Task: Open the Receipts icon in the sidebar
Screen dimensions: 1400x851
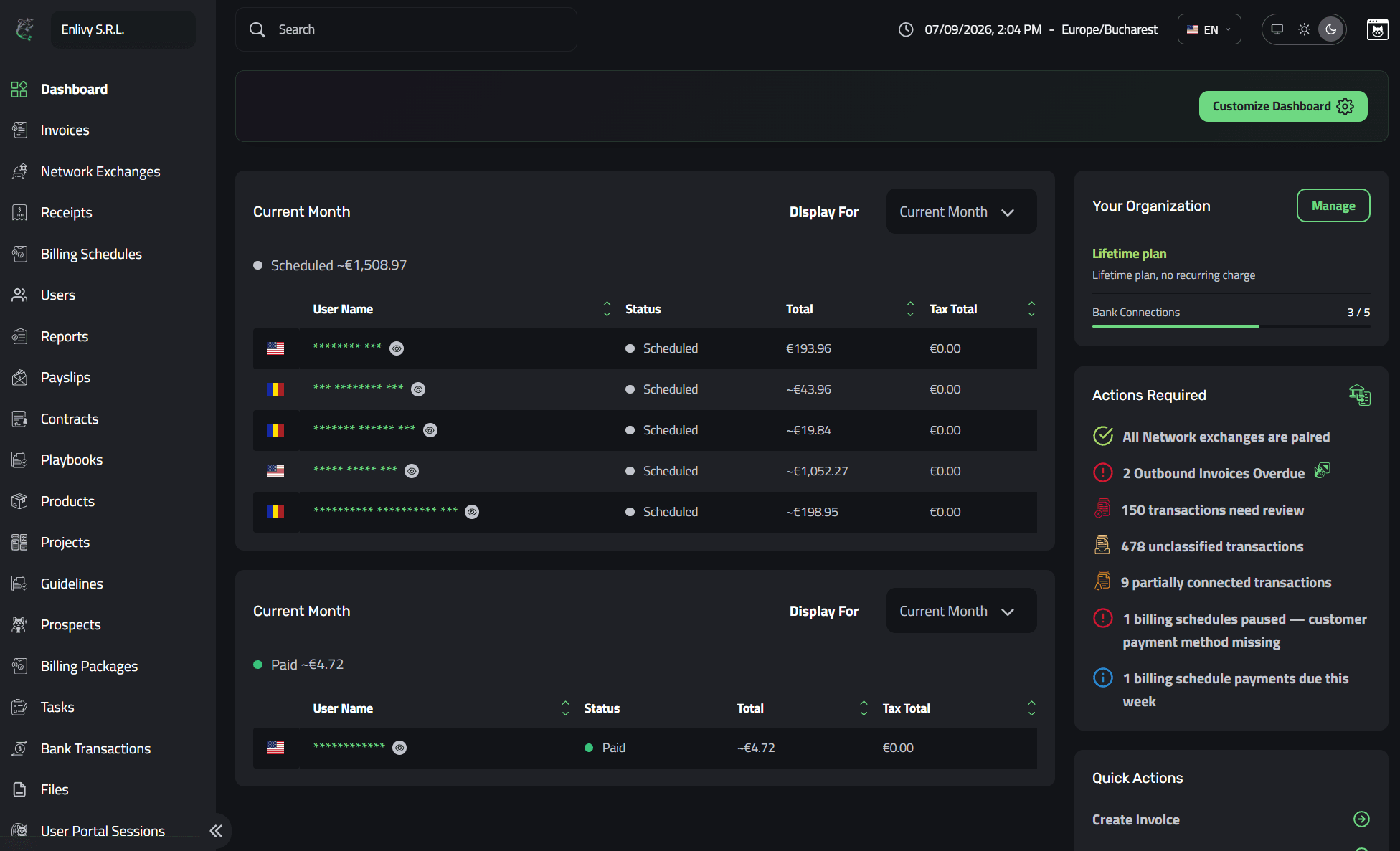Action: click(19, 212)
